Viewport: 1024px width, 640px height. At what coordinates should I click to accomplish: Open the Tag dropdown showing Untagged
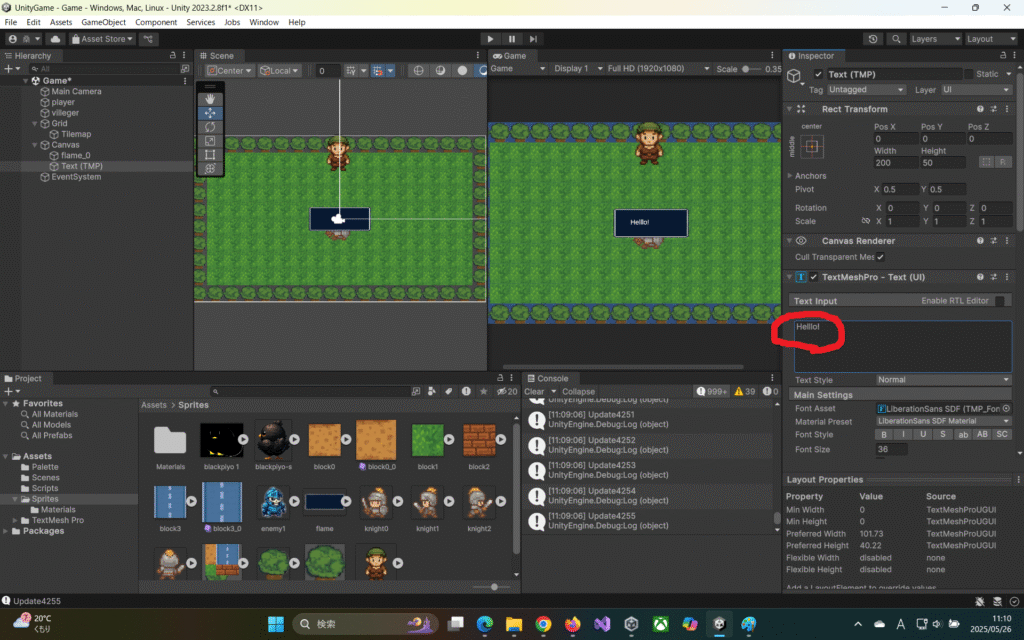pyautogui.click(x=866, y=90)
